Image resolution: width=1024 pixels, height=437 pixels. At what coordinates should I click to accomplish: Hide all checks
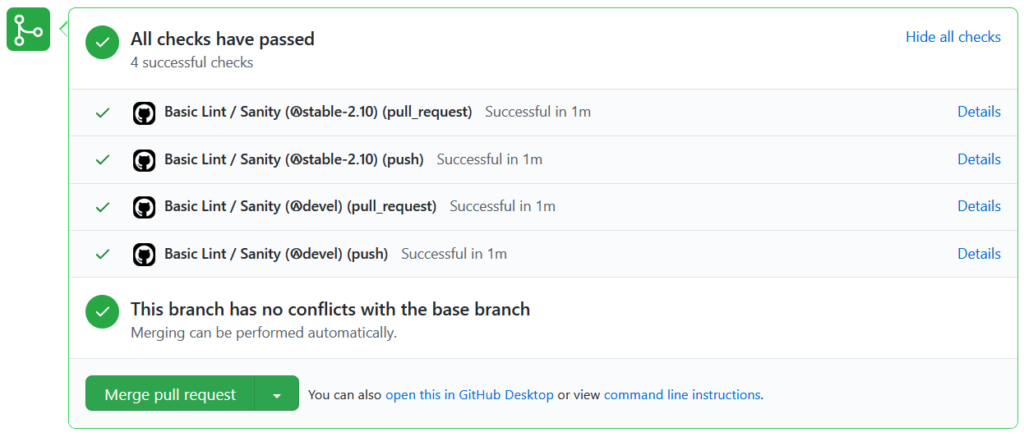[953, 37]
